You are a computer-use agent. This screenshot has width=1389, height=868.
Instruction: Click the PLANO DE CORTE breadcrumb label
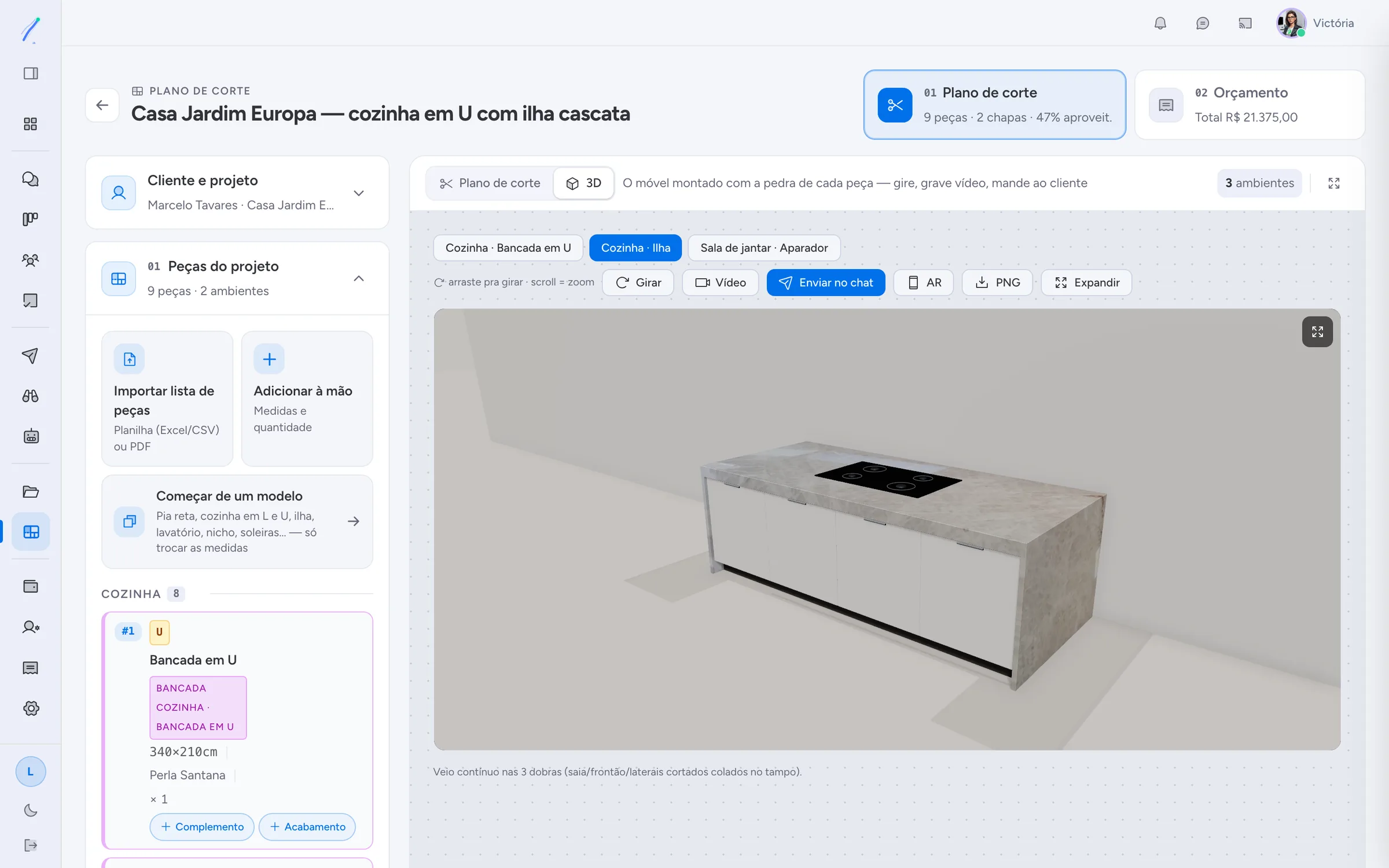[200, 91]
